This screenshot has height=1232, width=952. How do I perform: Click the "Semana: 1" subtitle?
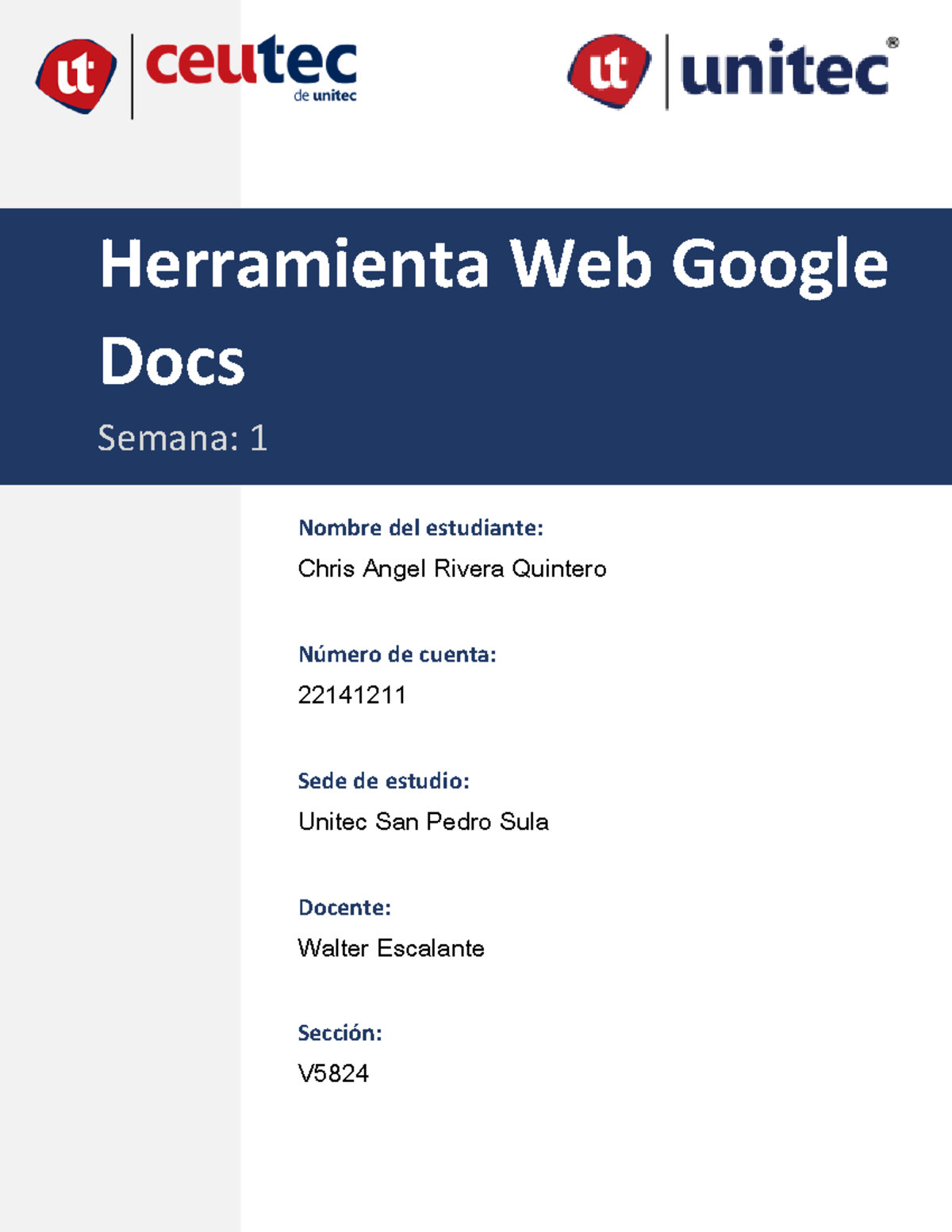point(182,435)
